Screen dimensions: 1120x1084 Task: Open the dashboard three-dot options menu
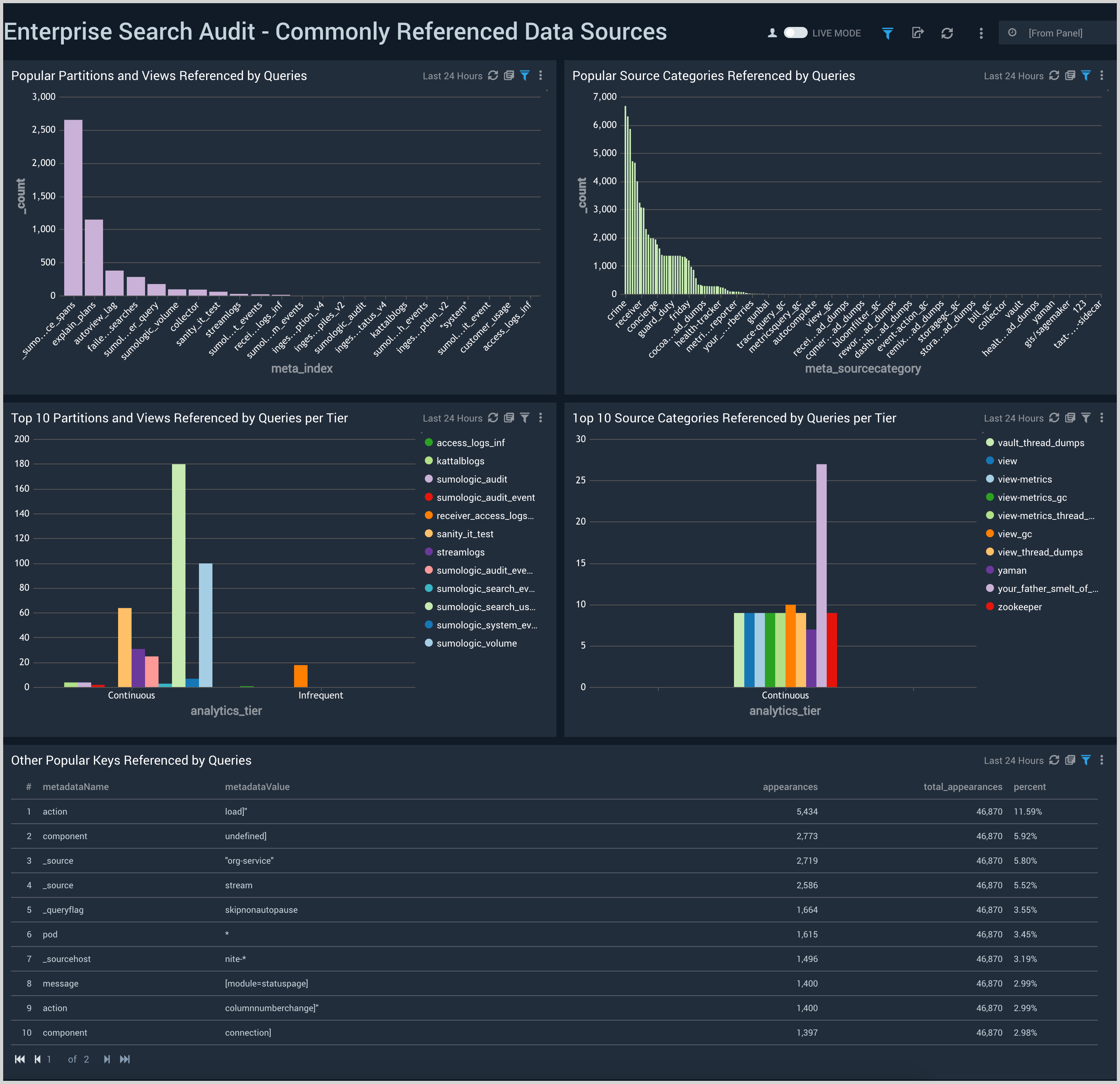[981, 33]
